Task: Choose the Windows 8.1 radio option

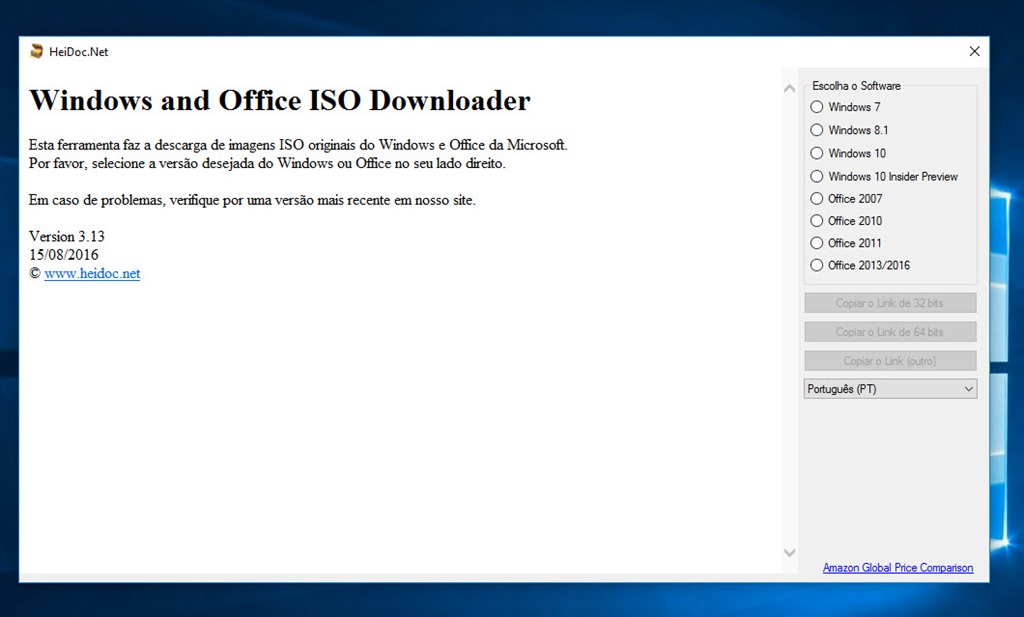Action: 817,130
